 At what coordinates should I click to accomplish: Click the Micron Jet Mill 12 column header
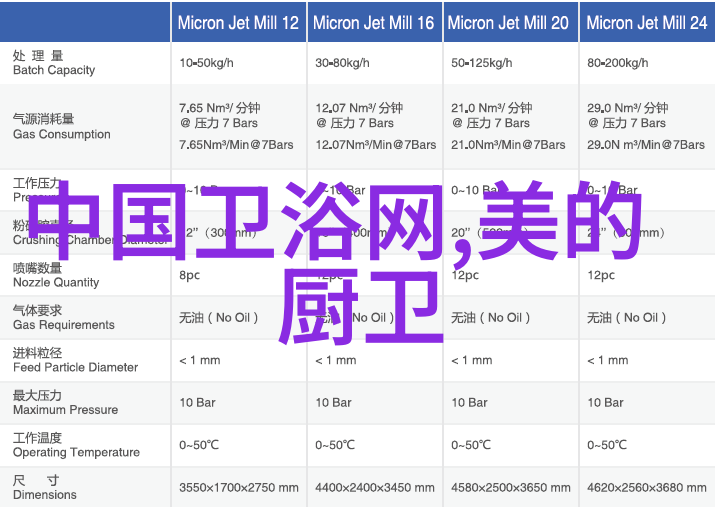pos(238,22)
